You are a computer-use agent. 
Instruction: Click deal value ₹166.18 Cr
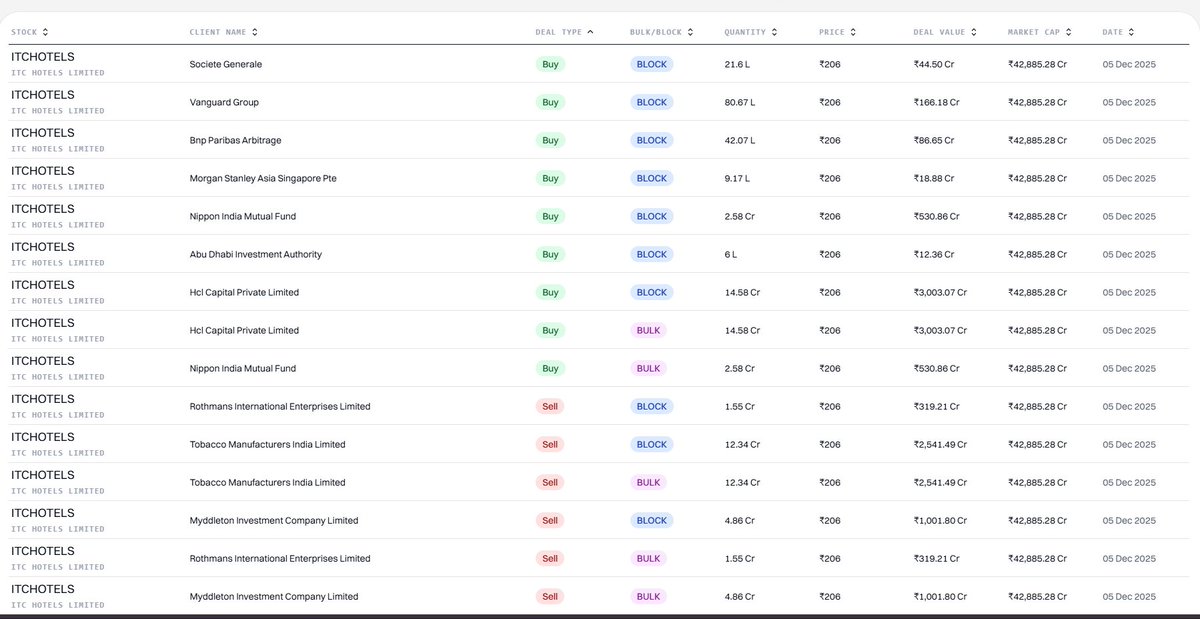coord(936,102)
